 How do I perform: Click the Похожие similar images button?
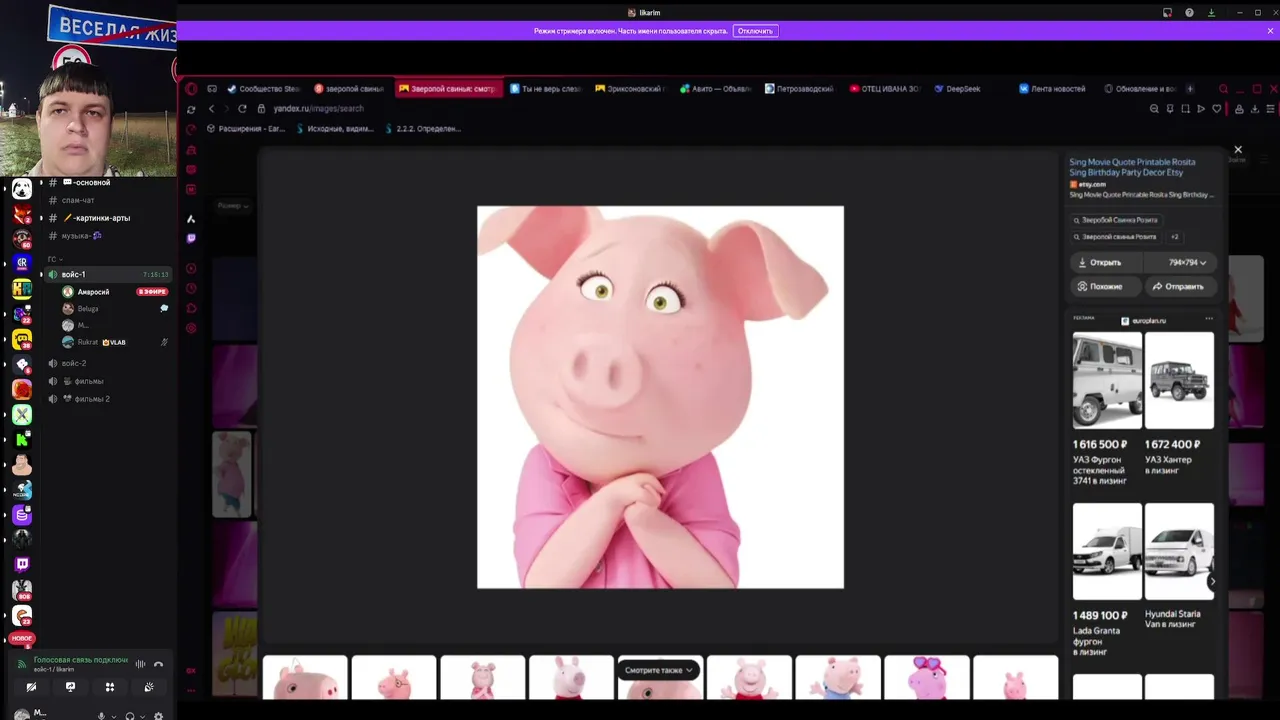1105,286
